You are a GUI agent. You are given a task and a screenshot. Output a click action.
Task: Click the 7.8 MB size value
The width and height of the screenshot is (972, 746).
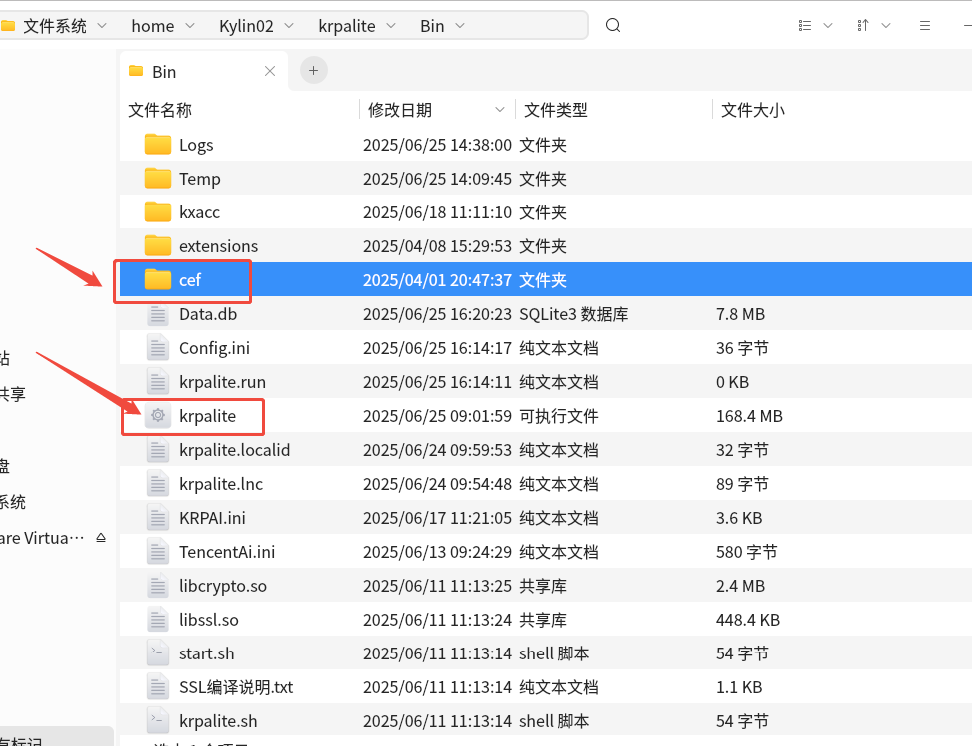tap(740, 314)
